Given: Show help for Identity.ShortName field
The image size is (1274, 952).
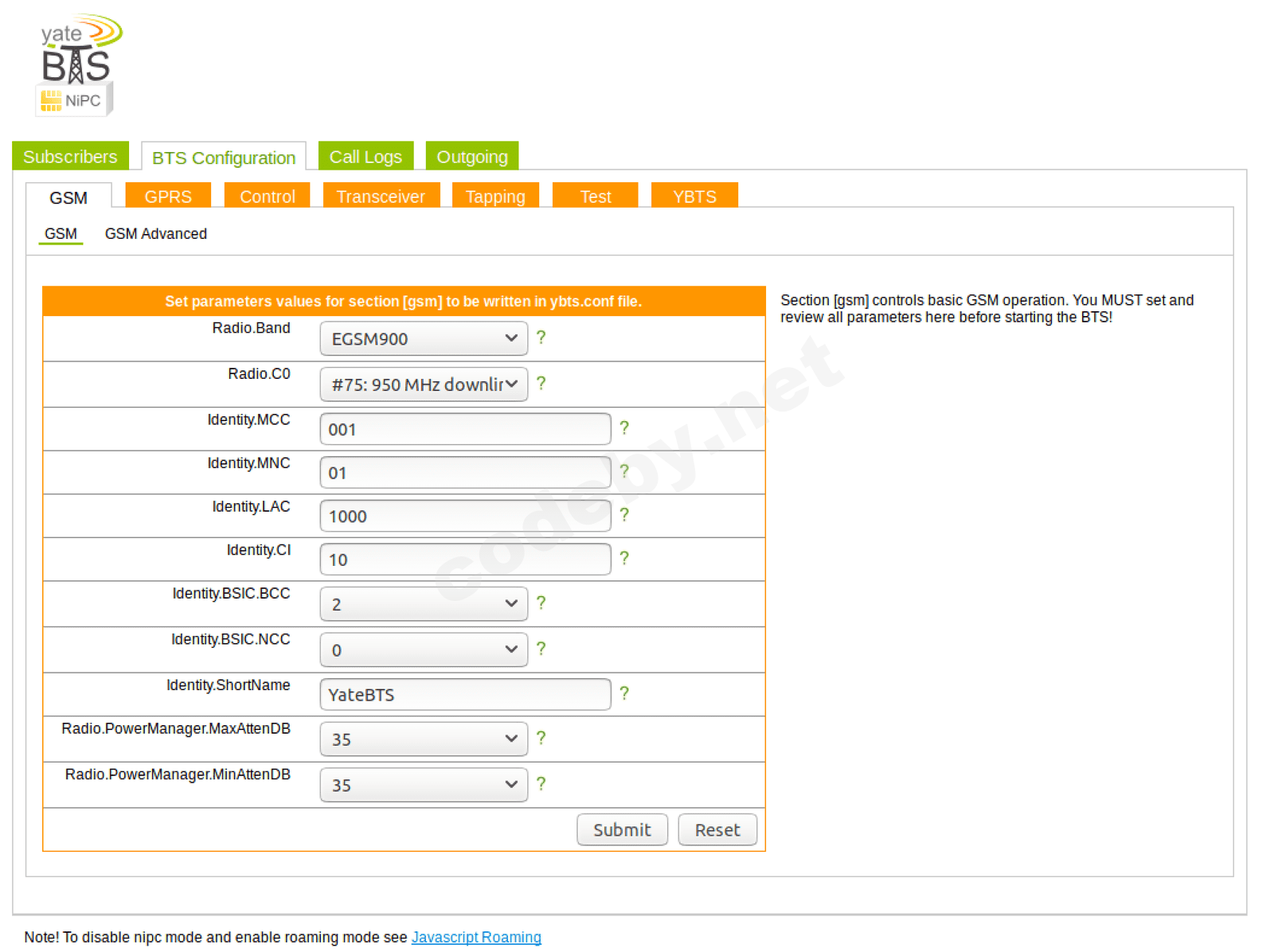Looking at the screenshot, I should 624,693.
